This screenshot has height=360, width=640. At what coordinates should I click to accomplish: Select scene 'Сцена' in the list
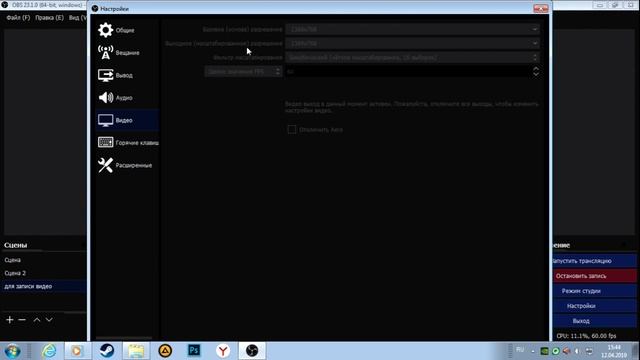point(43,260)
